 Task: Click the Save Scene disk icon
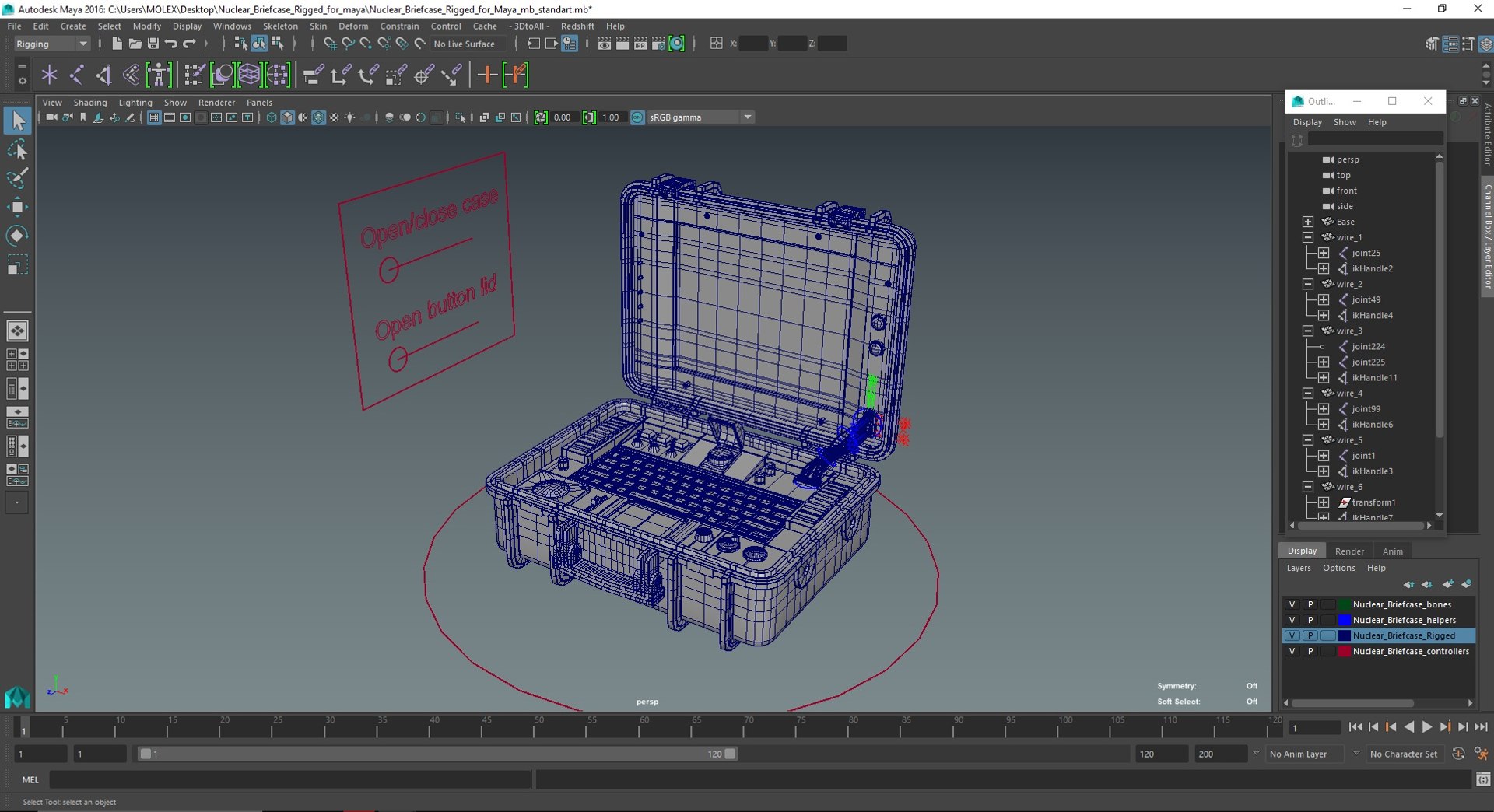coord(153,44)
